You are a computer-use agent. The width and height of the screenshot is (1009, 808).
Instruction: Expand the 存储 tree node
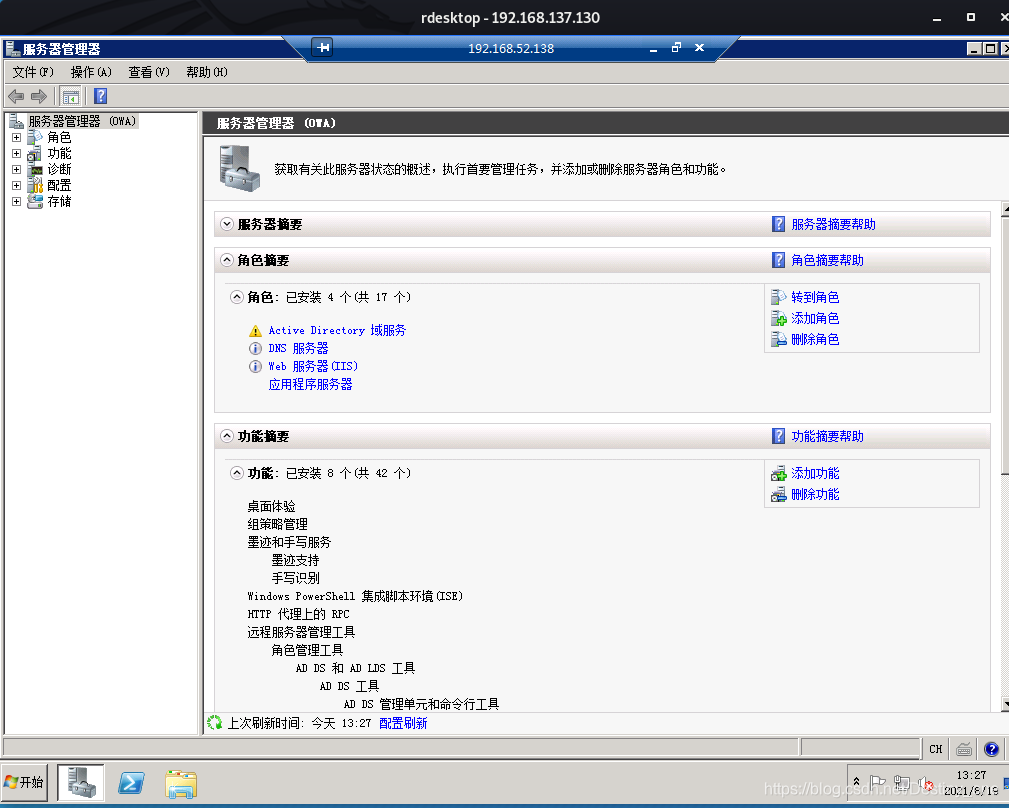(x=17, y=201)
